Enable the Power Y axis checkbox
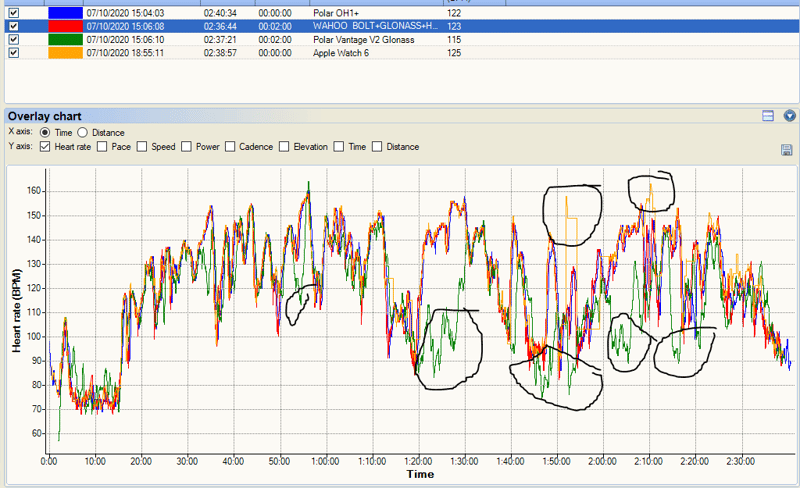 pyautogui.click(x=186, y=147)
